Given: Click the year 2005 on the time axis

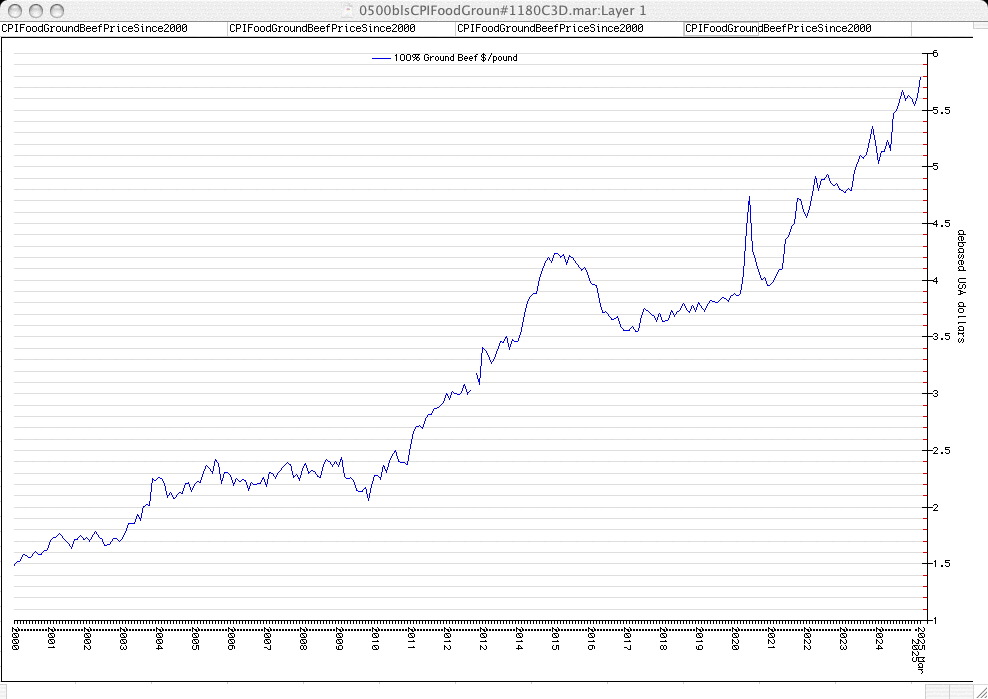Looking at the screenshot, I should click(x=195, y=638).
